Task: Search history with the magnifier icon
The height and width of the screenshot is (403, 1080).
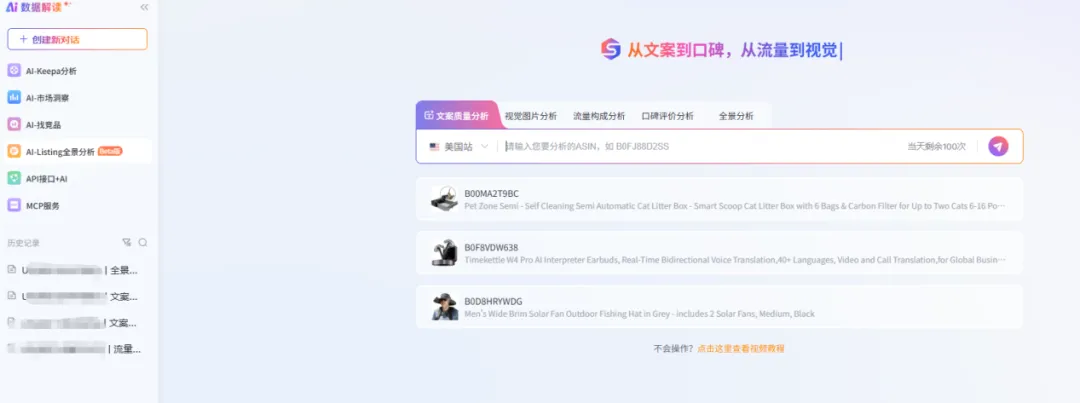Action: click(x=143, y=242)
